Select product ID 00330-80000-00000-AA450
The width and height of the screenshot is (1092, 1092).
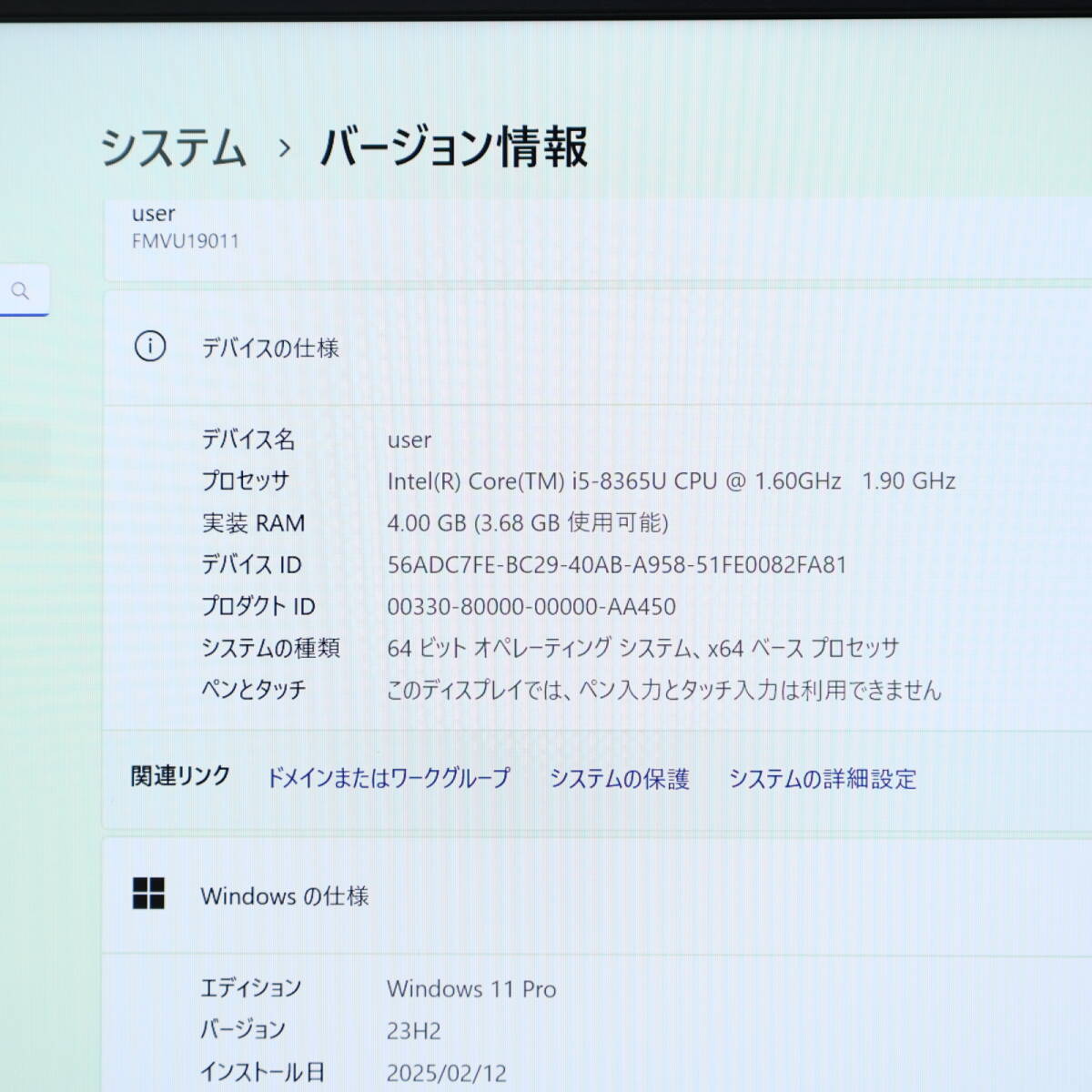(x=531, y=607)
